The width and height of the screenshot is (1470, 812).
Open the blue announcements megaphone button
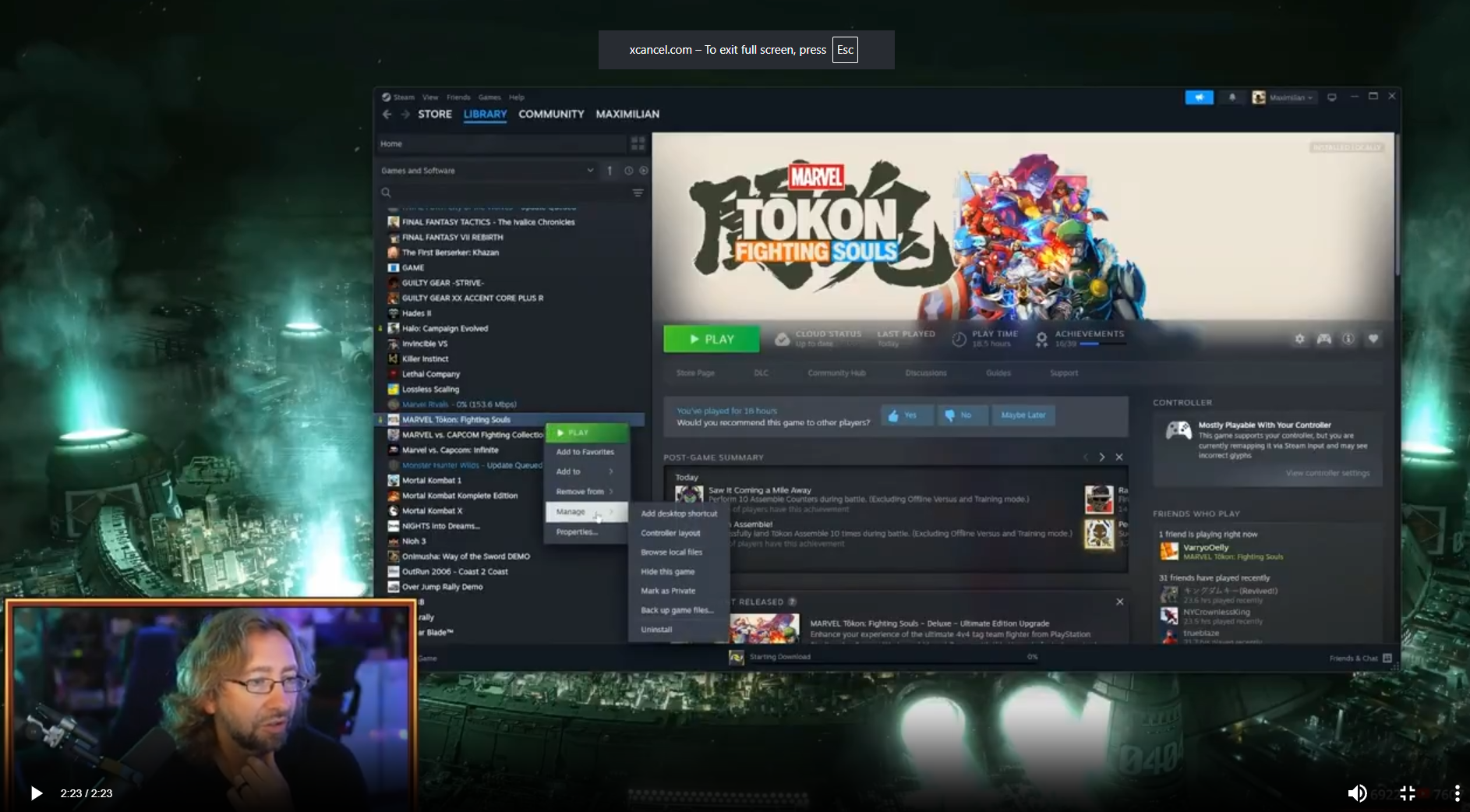point(1199,97)
